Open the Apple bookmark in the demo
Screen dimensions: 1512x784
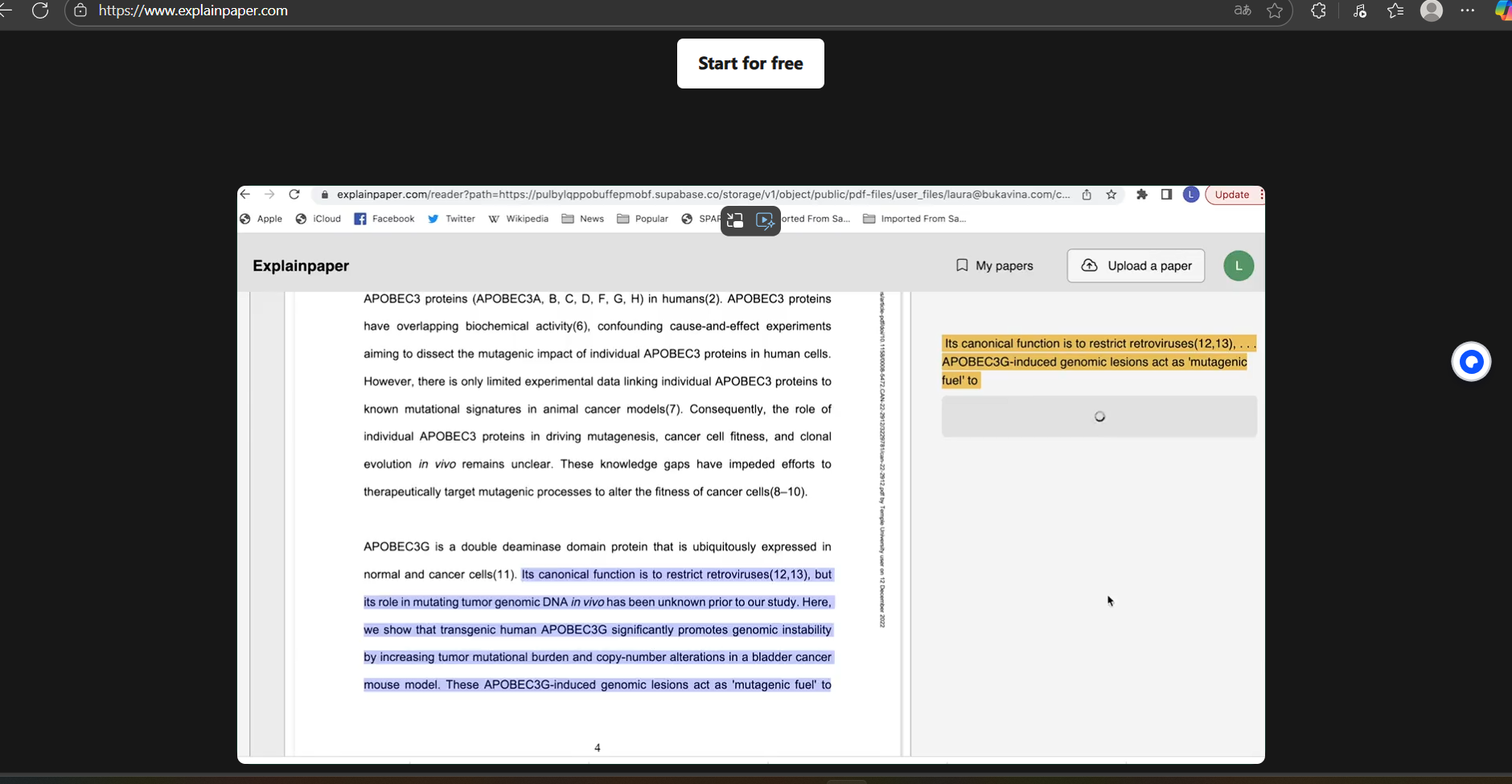(x=261, y=219)
